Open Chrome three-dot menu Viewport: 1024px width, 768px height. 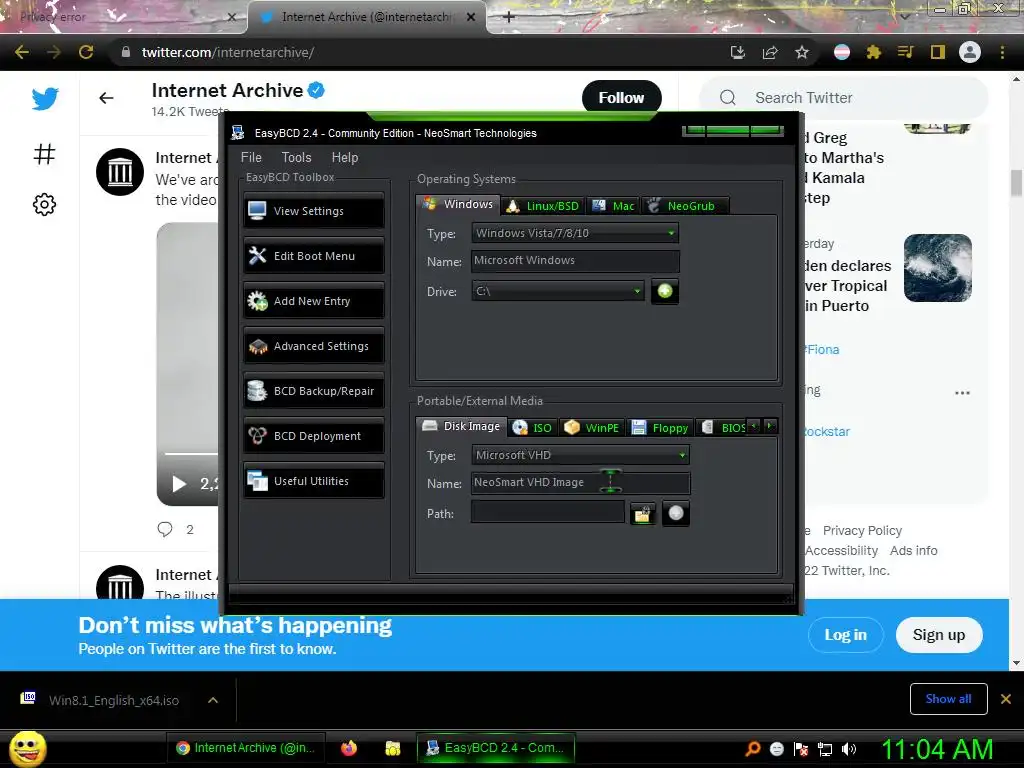coord(1002,52)
